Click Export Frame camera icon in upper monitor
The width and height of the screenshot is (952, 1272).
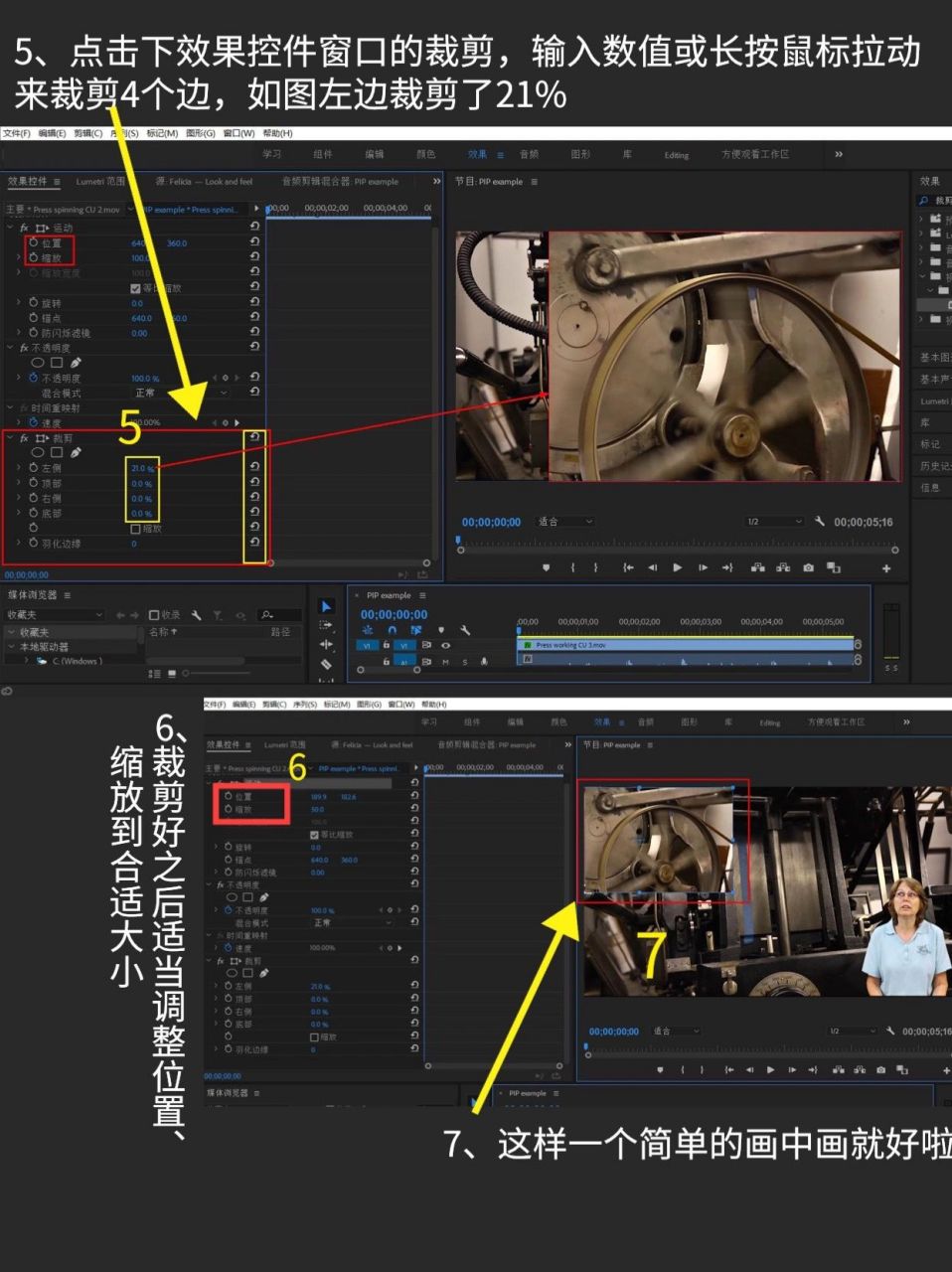pos(808,567)
